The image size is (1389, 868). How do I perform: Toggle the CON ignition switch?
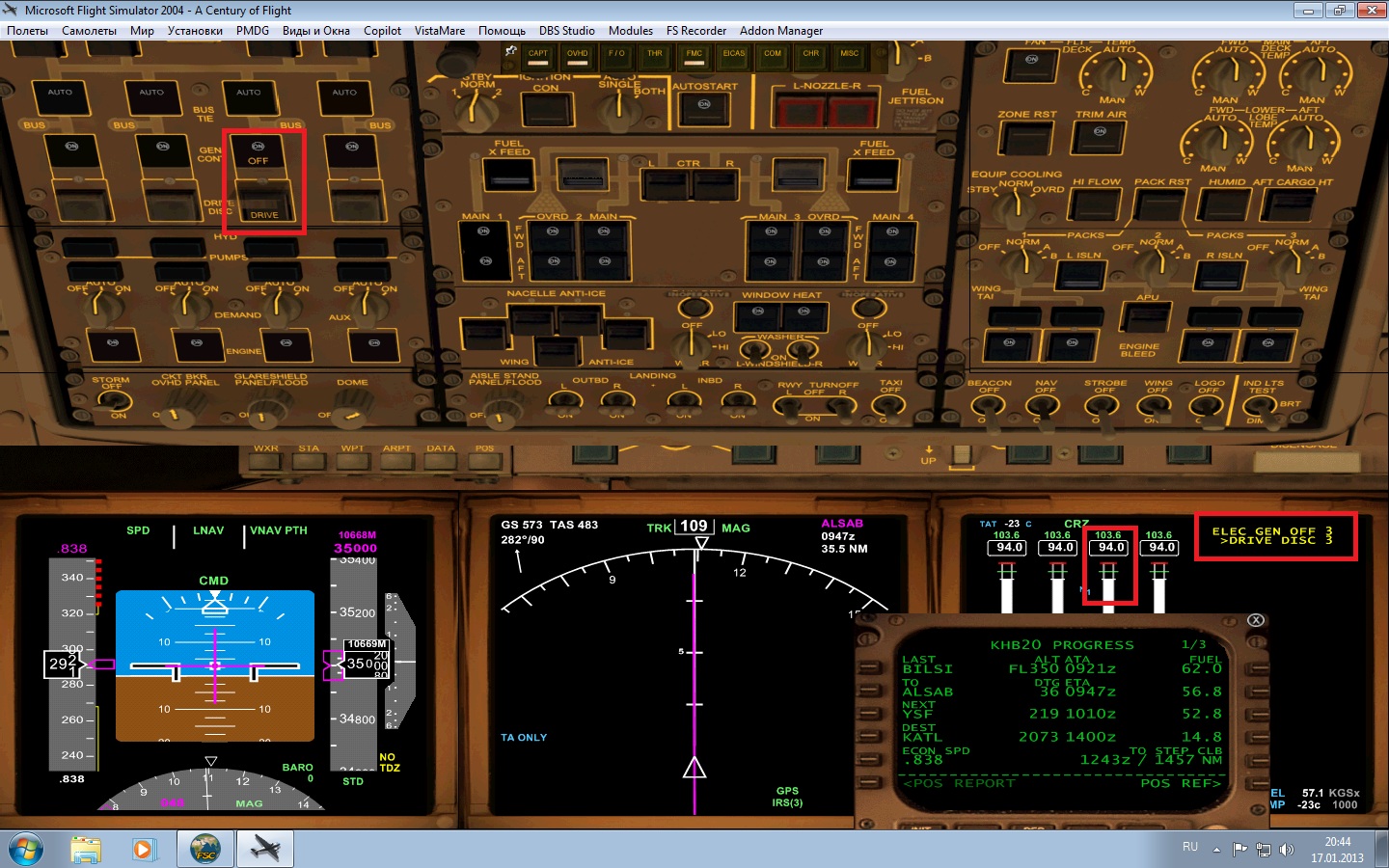click(x=546, y=109)
